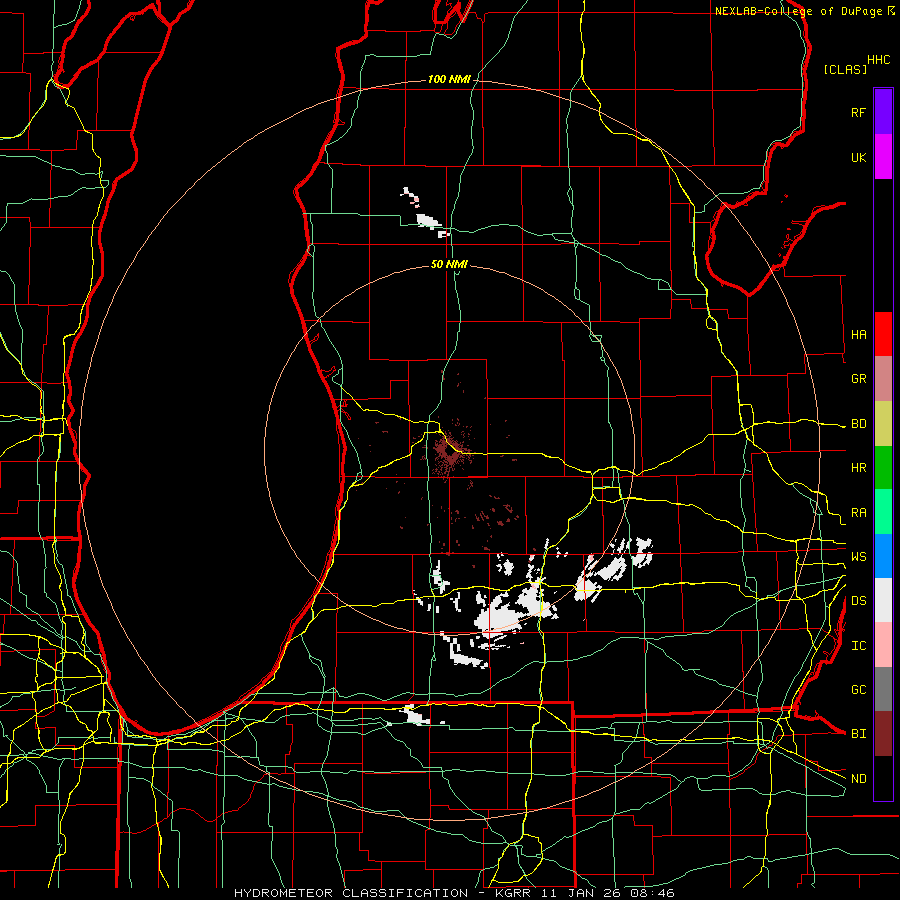900x900 pixels.
Task: Click the magenta UK legend color swatch
Action: [883, 157]
